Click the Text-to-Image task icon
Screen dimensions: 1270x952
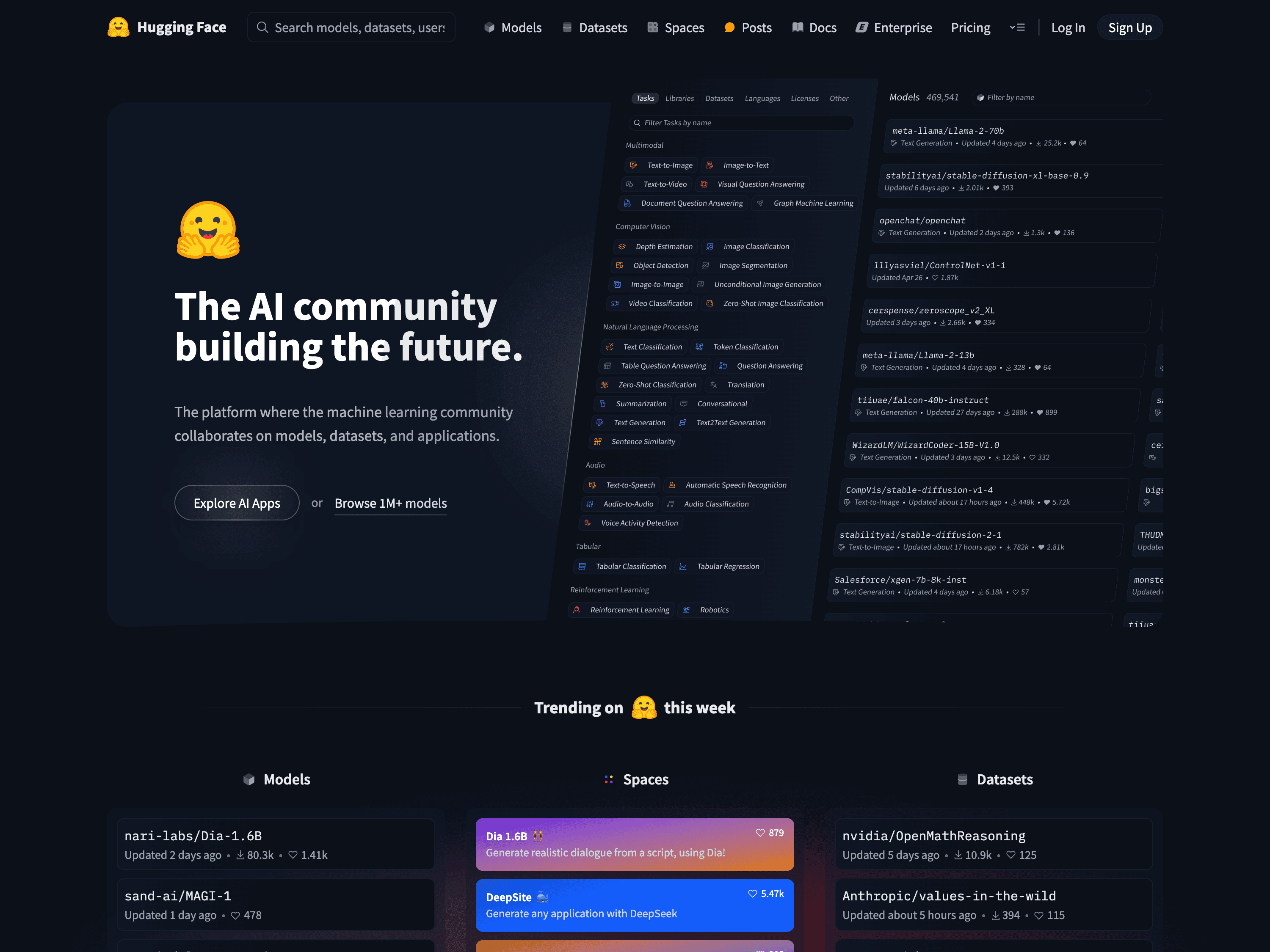[633, 165]
